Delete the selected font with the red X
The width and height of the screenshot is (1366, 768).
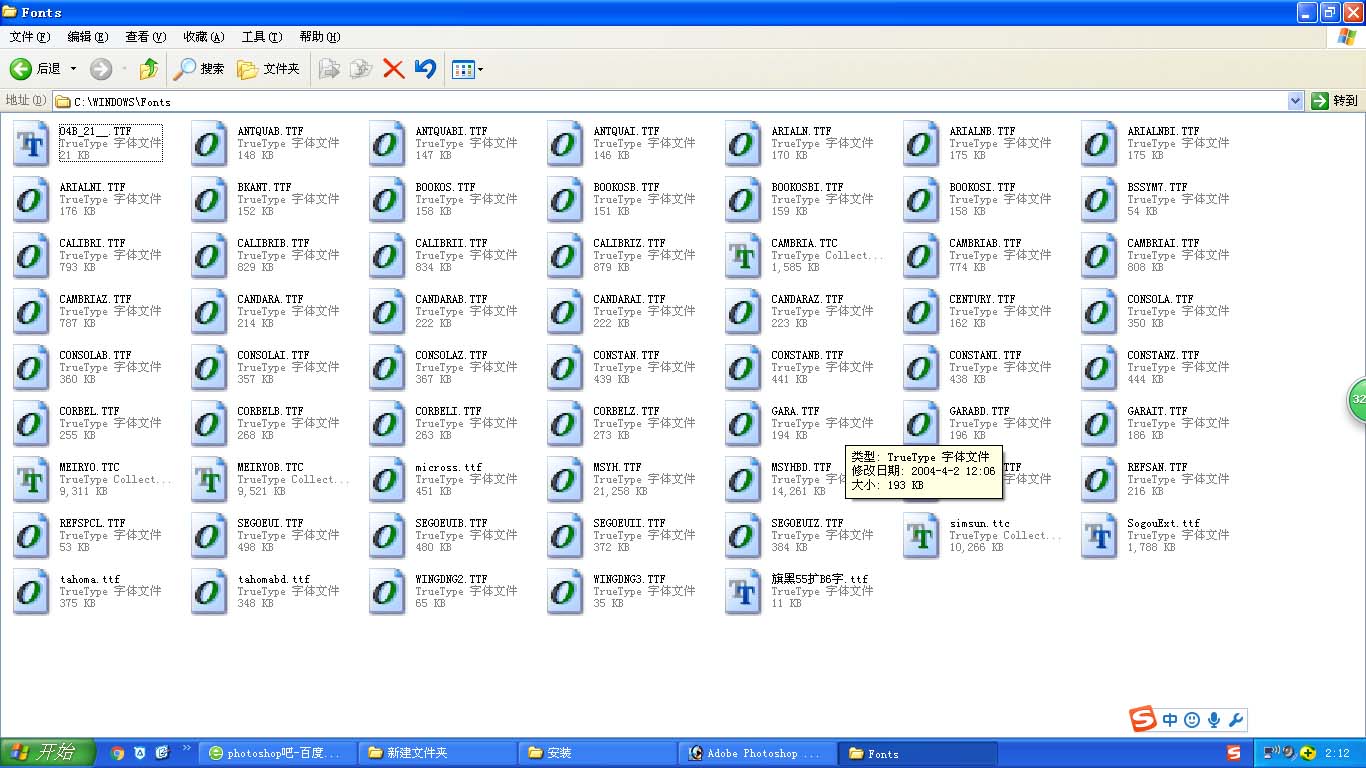tap(394, 69)
